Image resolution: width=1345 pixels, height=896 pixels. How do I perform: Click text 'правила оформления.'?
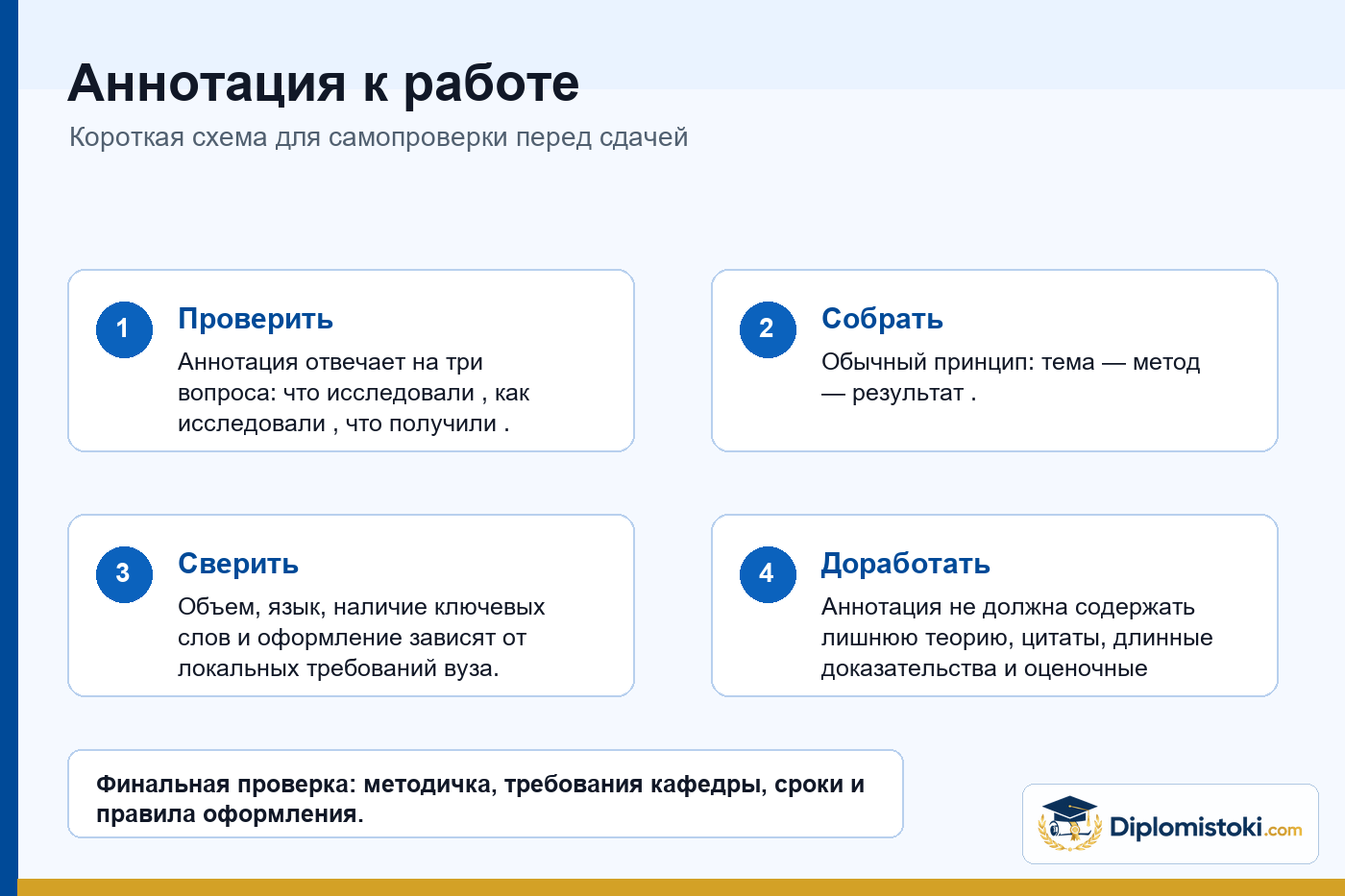tap(230, 814)
